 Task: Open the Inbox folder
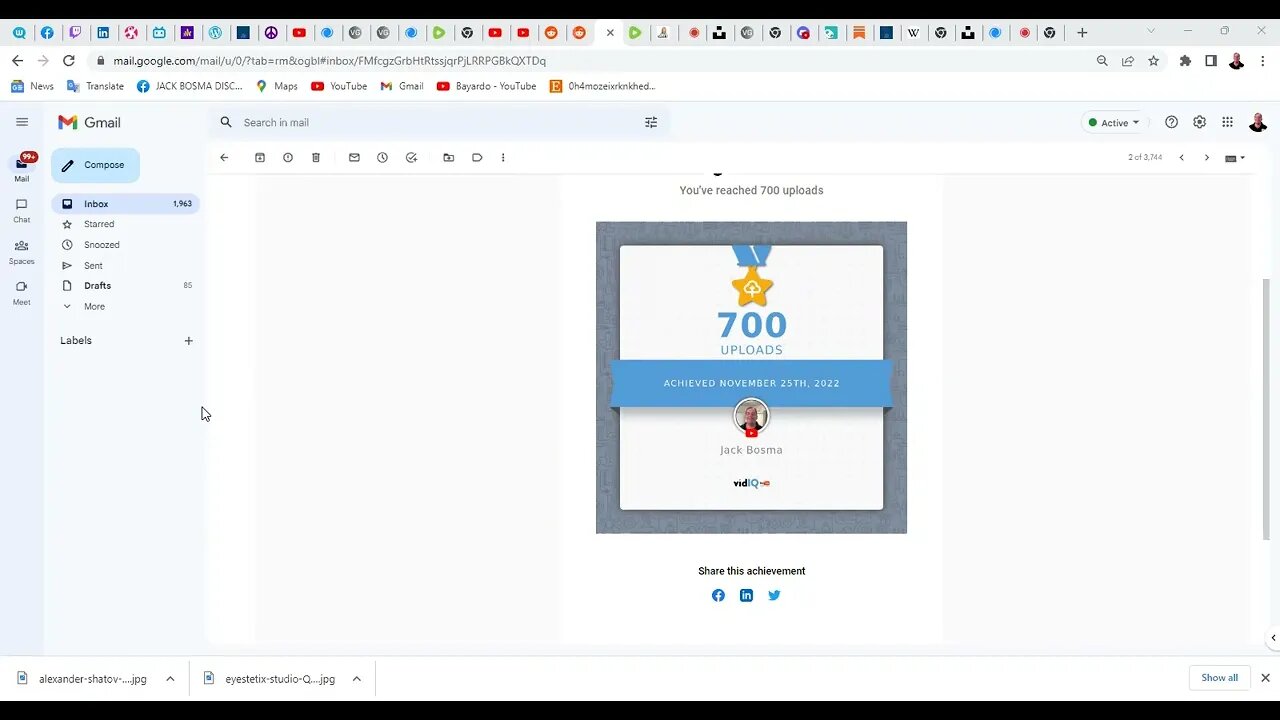[125, 204]
